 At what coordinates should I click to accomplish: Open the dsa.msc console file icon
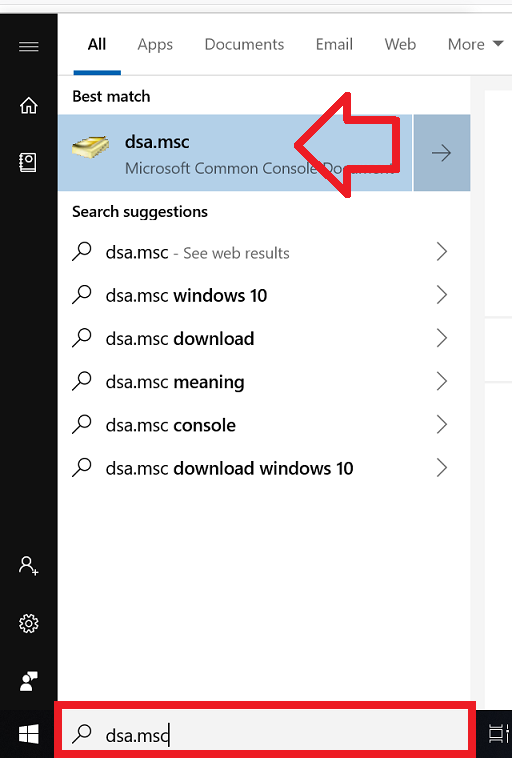pyautogui.click(x=90, y=147)
